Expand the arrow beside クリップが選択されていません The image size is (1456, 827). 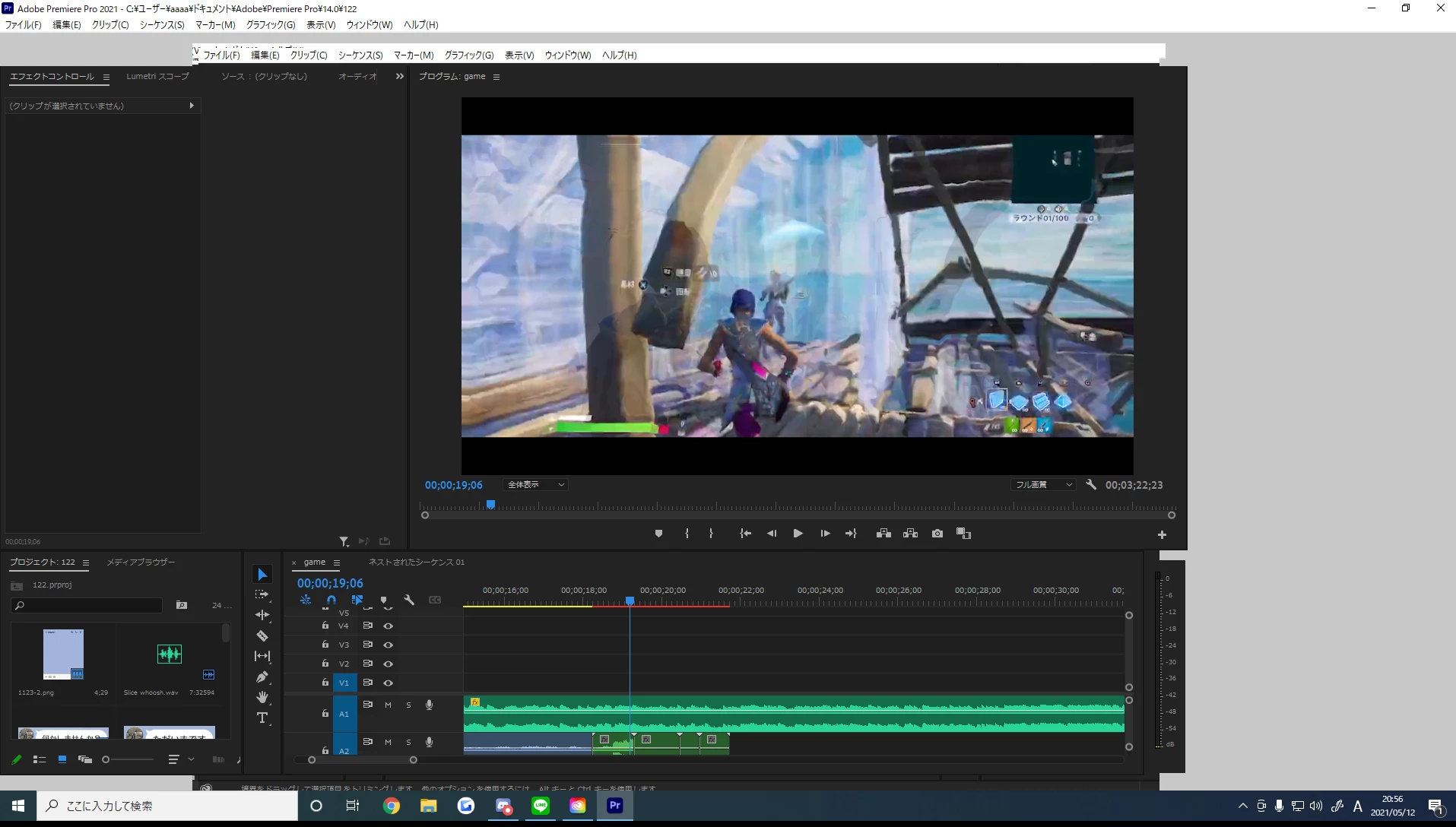tap(192, 106)
